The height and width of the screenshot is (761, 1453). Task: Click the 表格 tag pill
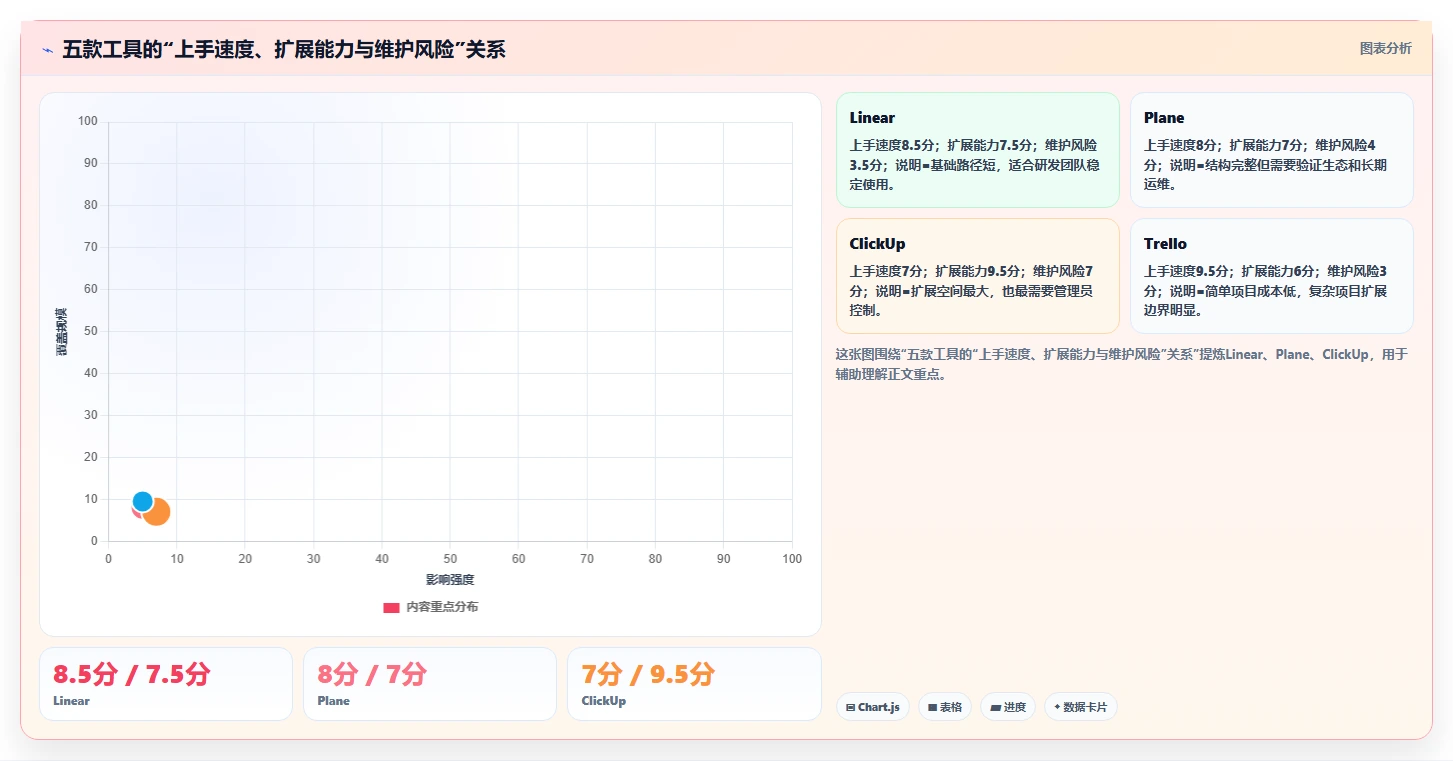[x=945, y=707]
